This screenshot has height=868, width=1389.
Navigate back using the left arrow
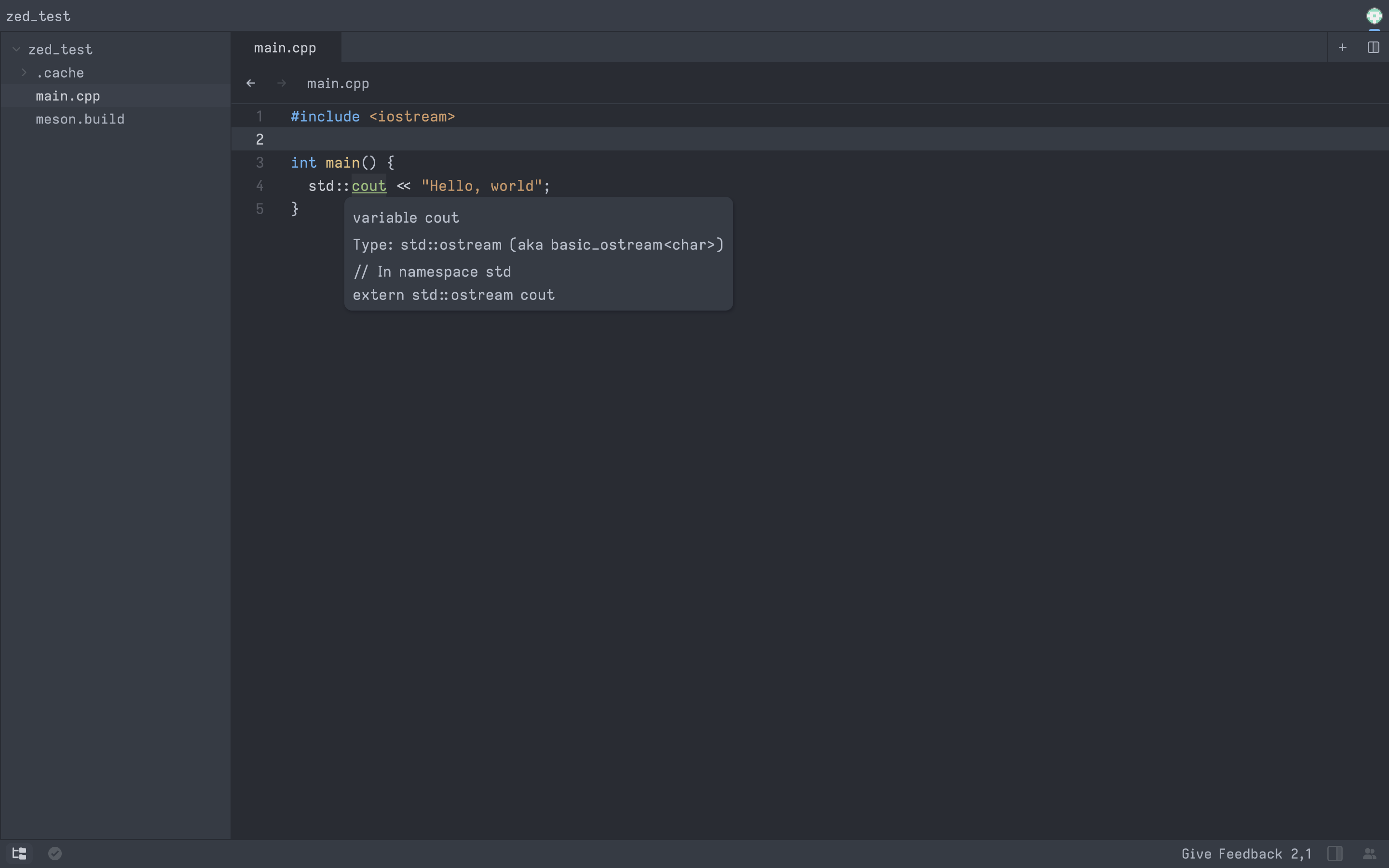251,82
